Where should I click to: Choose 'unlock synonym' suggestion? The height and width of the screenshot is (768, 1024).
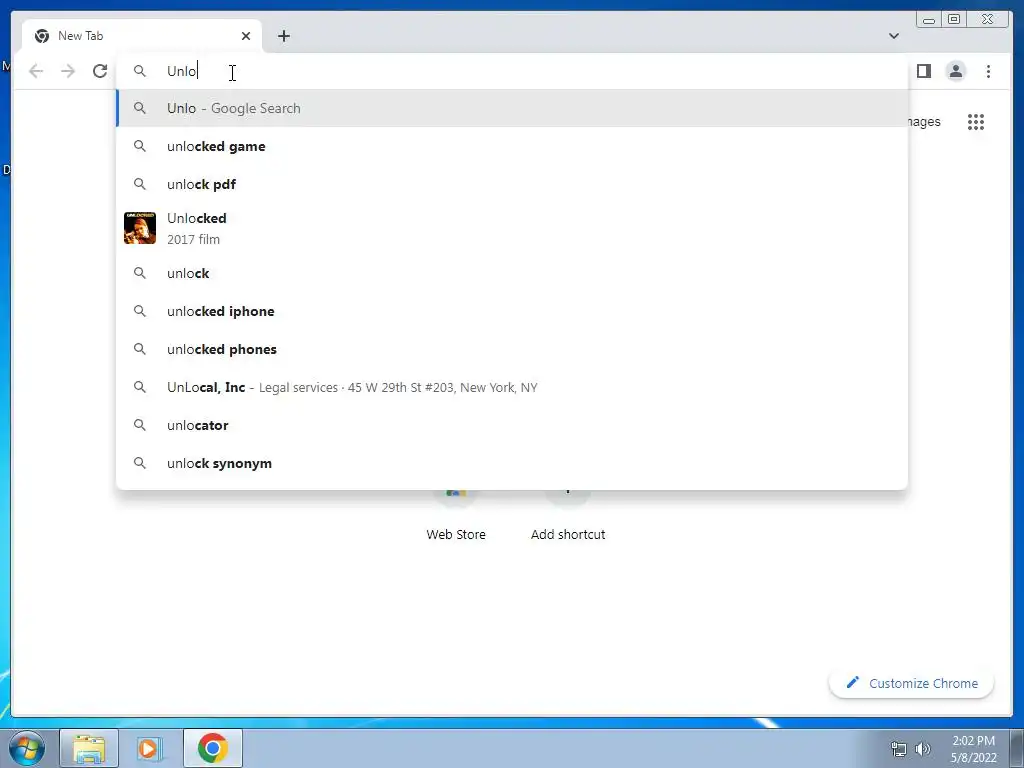512,463
